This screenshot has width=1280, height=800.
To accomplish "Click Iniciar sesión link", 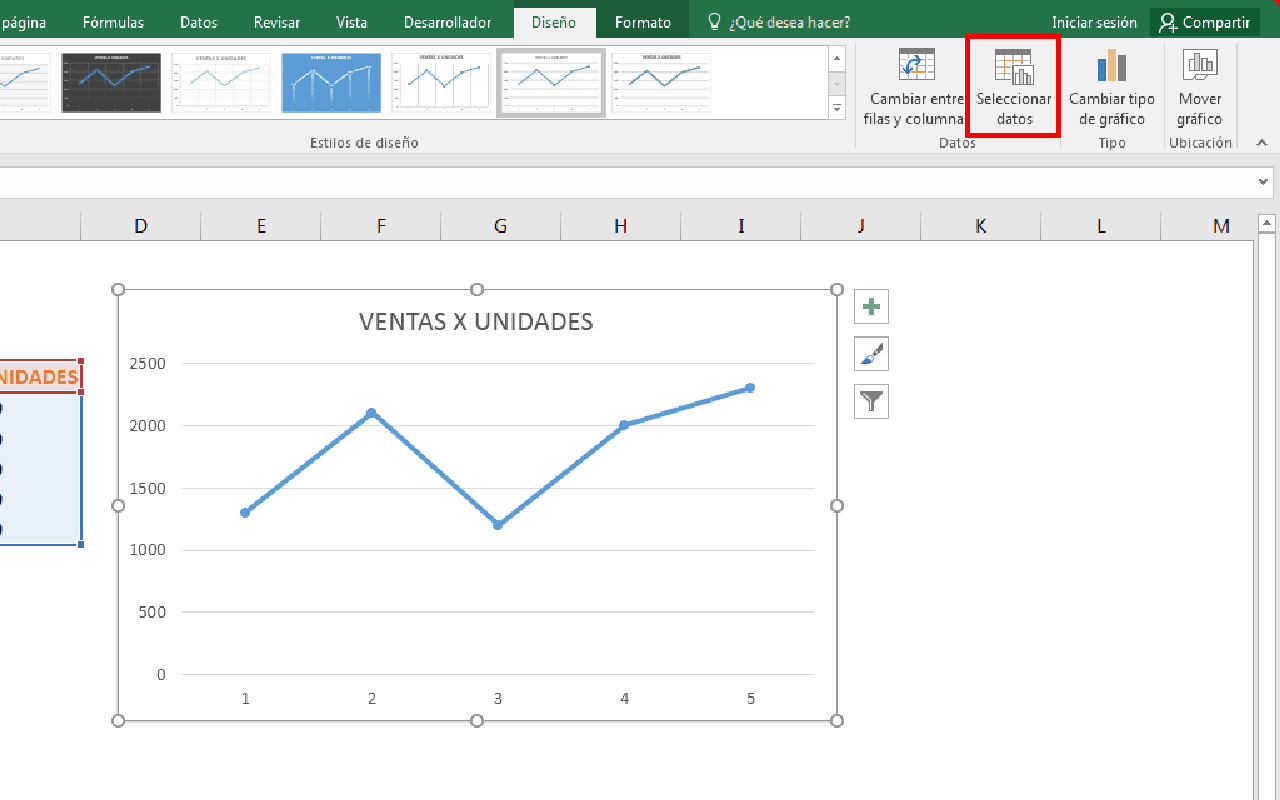I will [x=1094, y=22].
